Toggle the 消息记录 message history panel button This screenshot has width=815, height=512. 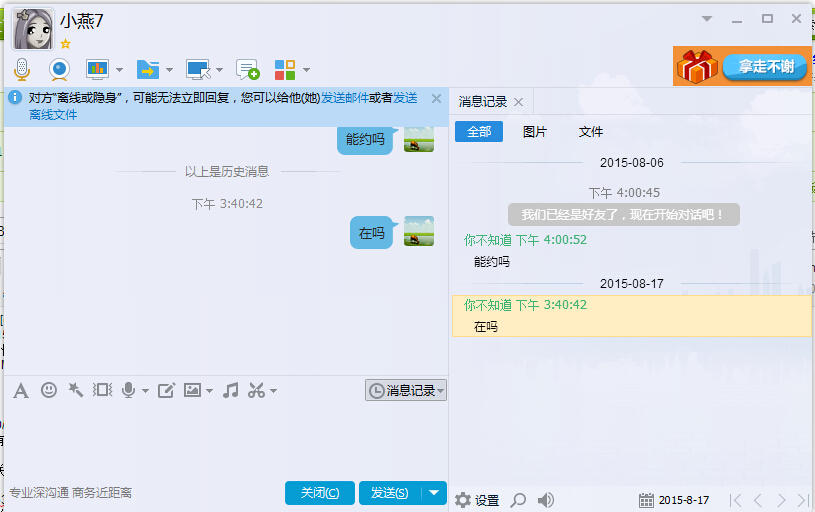click(x=406, y=391)
